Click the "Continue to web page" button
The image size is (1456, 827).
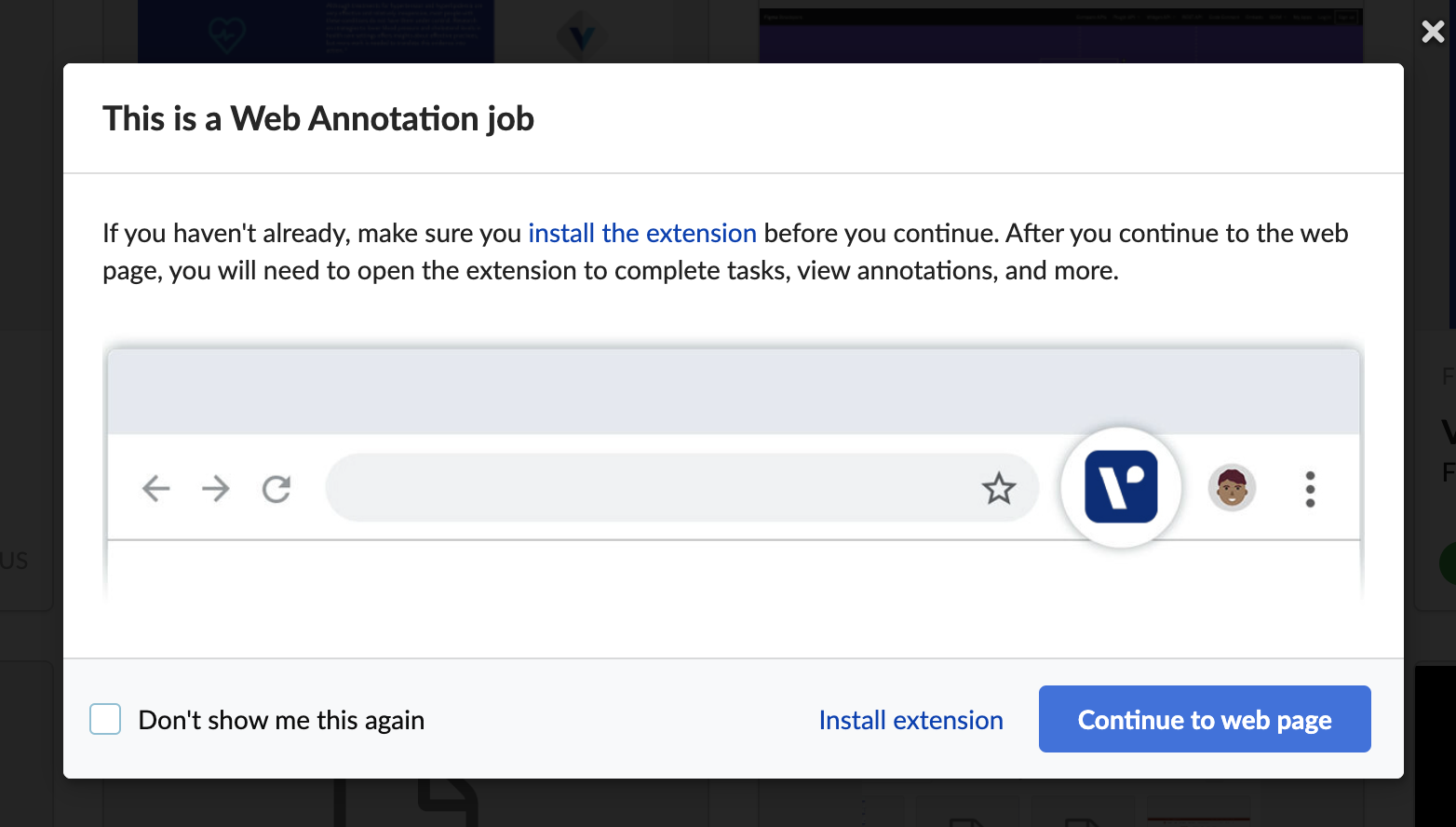pyautogui.click(x=1205, y=719)
